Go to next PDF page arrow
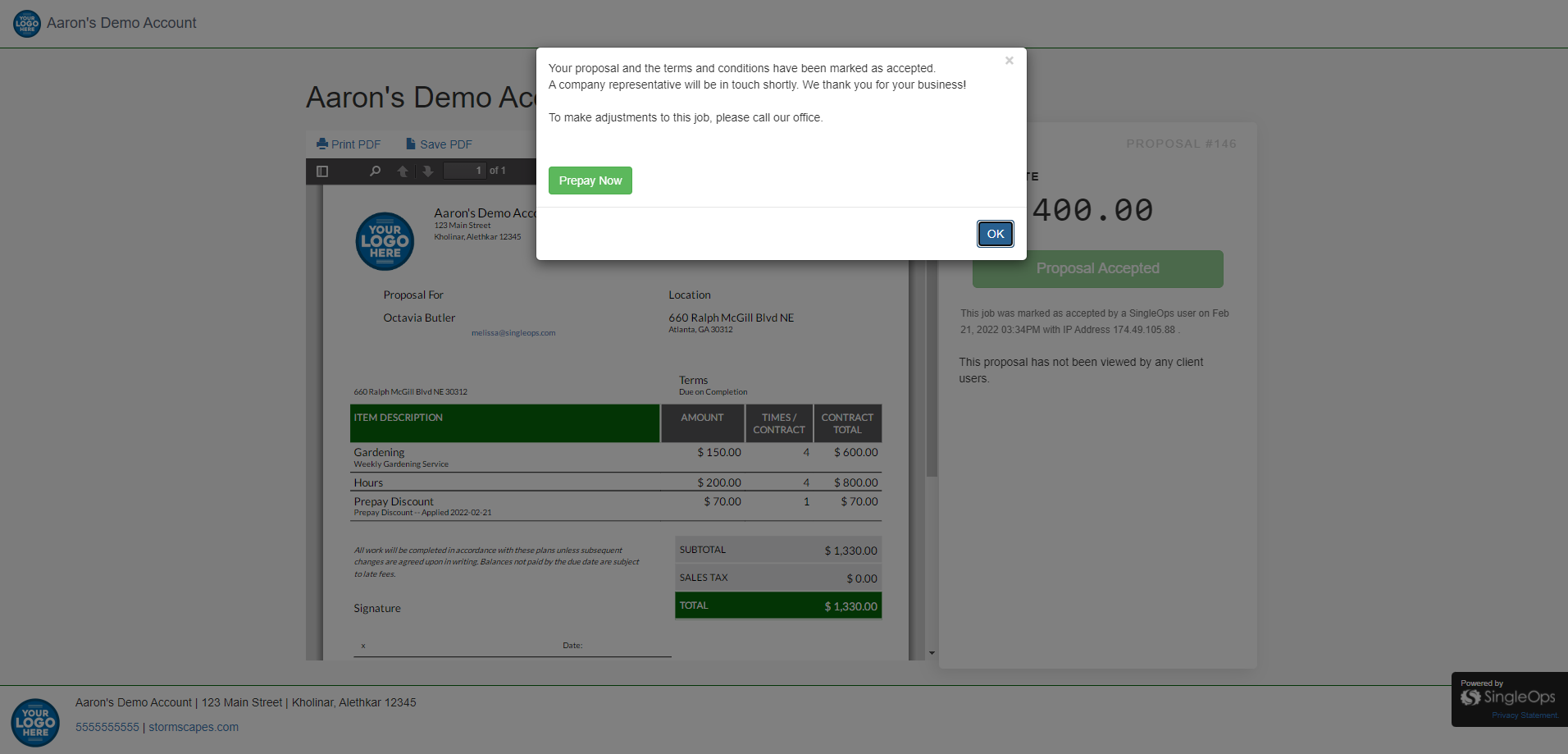Image resolution: width=1568 pixels, height=754 pixels. (x=427, y=171)
